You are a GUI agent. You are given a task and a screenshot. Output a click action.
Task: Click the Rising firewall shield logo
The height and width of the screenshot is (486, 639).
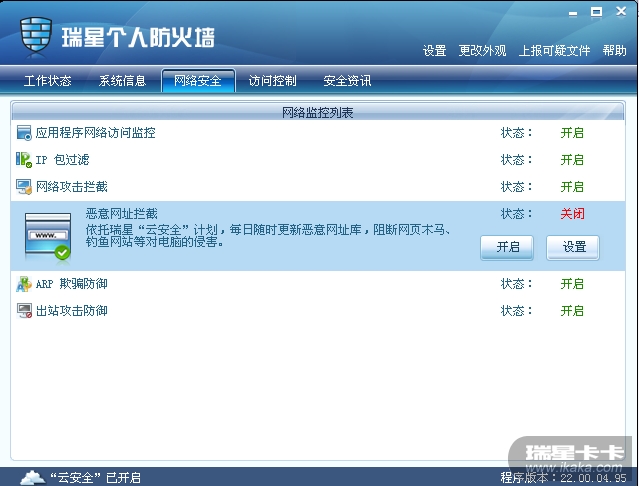tap(36, 35)
